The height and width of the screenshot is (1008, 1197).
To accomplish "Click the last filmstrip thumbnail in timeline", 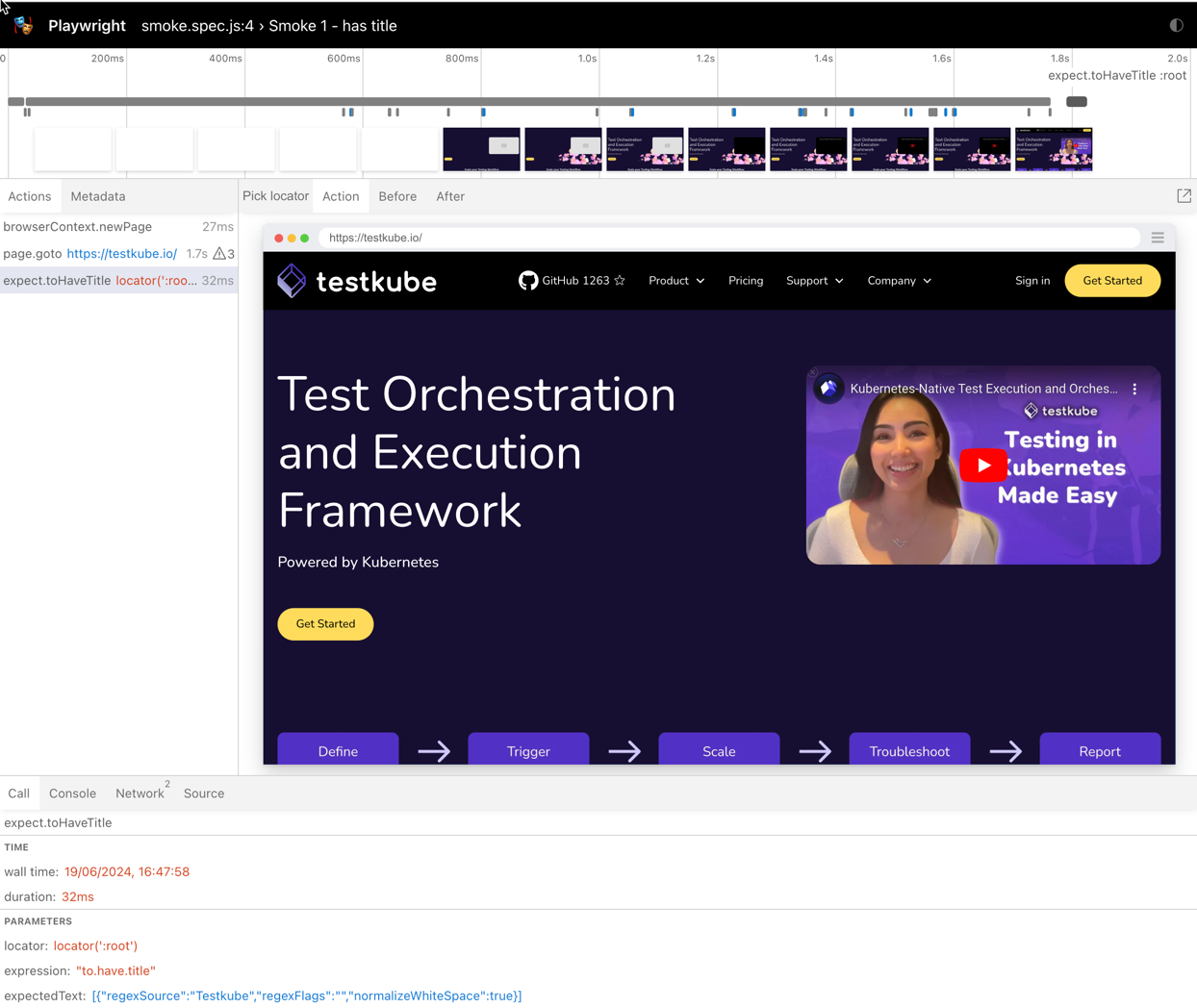I will tap(1054, 150).
